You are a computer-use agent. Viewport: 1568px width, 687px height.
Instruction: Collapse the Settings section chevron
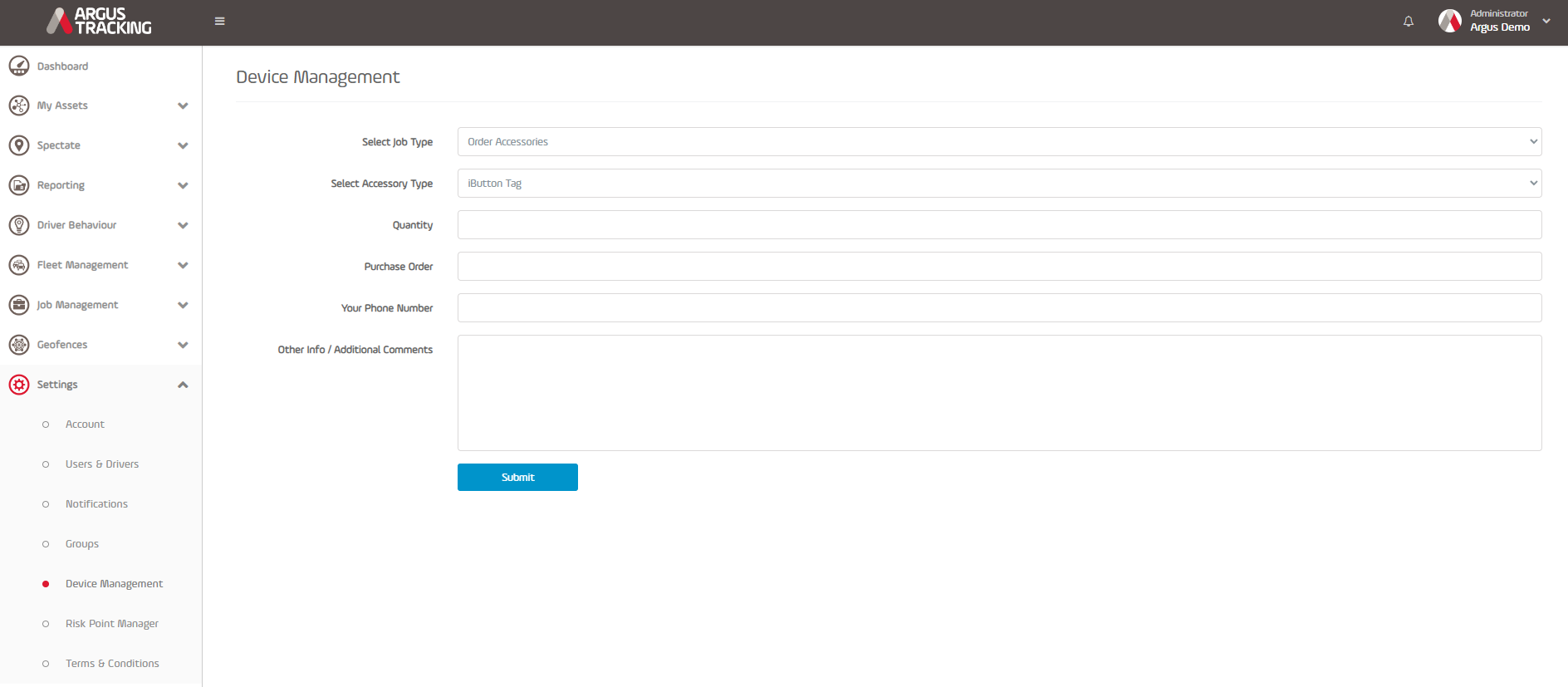pyautogui.click(x=183, y=385)
